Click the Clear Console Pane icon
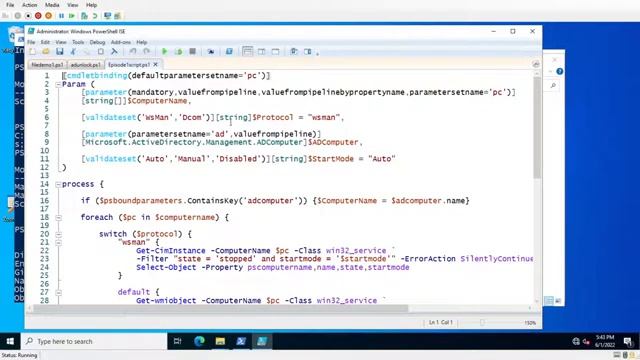This screenshot has height=360, width=640. pyautogui.click(x=114, y=51)
